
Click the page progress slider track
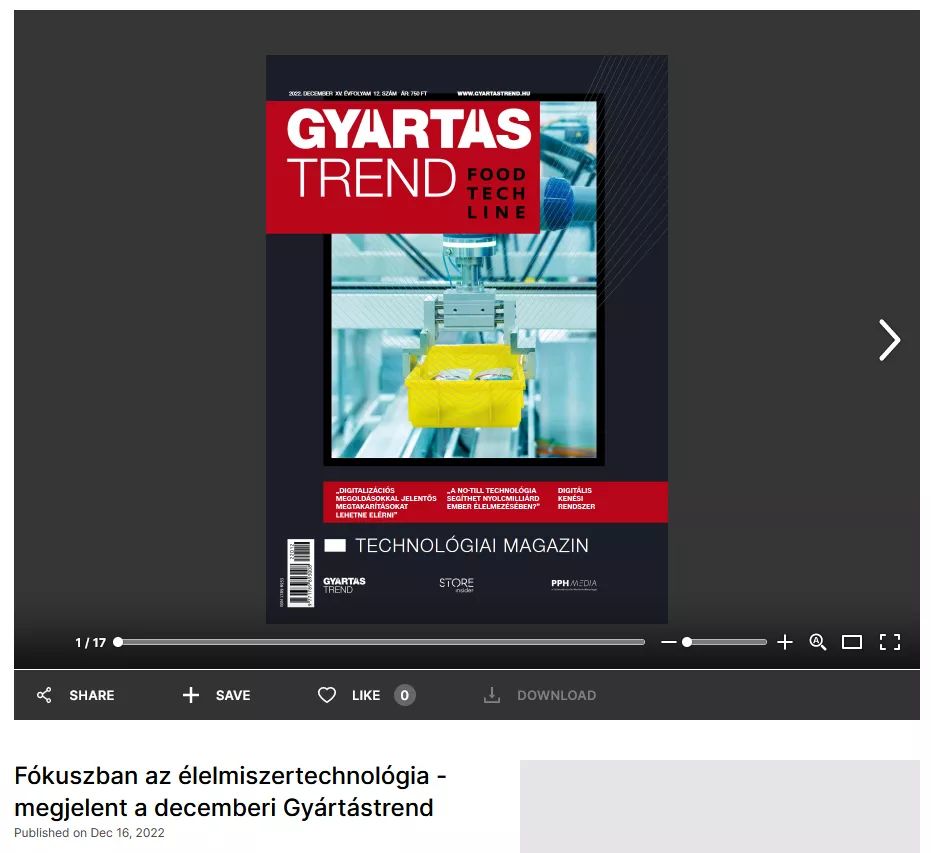tap(381, 642)
